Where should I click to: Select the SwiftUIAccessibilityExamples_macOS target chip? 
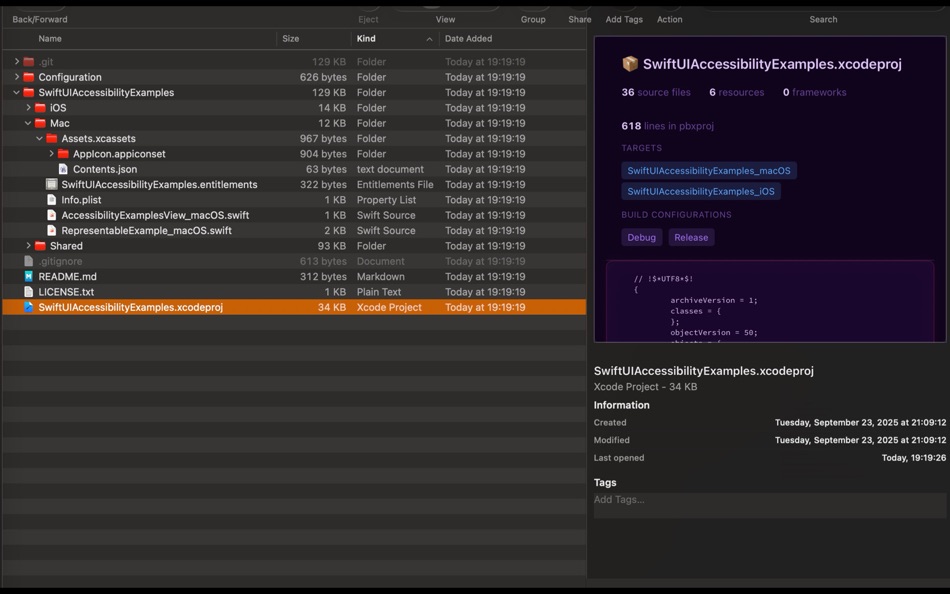(707, 170)
